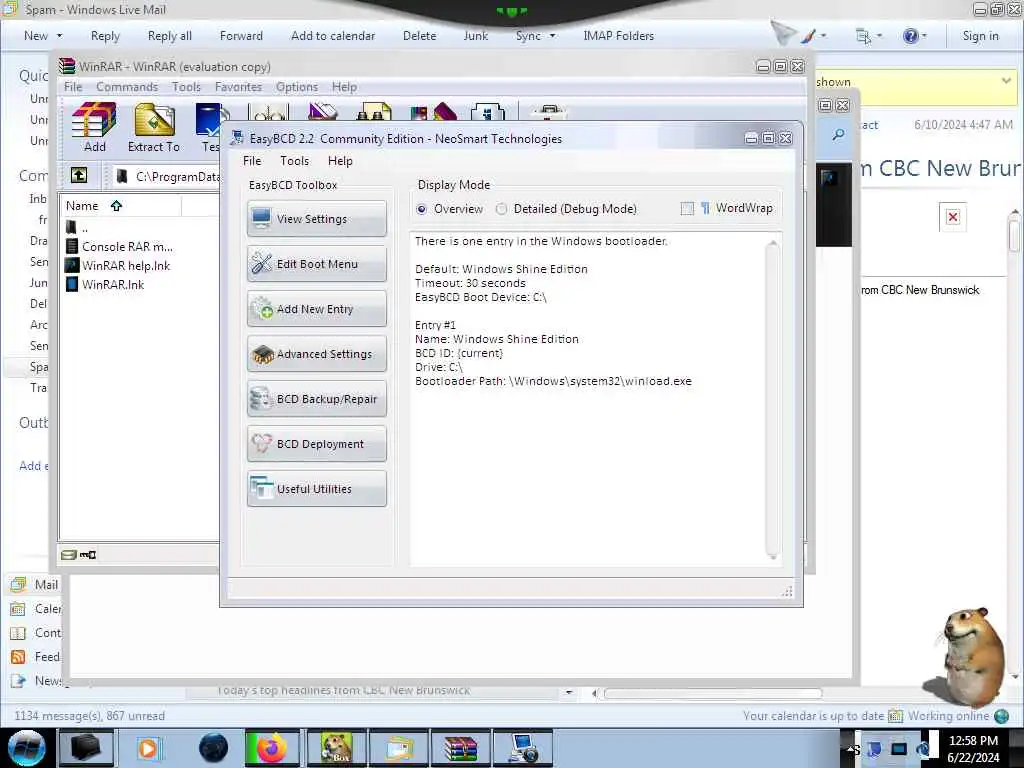Enable the WordWrap checkbox

[687, 208]
